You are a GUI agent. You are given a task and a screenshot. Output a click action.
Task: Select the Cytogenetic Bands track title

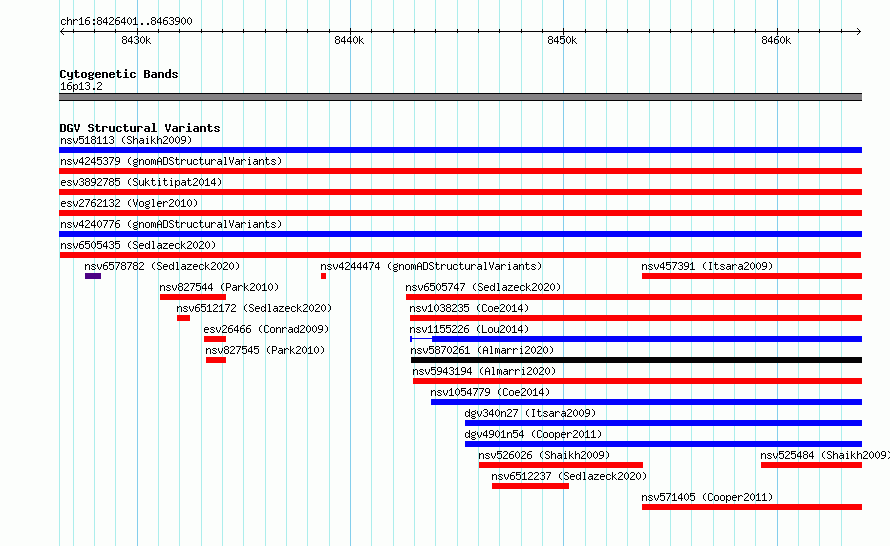pos(119,74)
